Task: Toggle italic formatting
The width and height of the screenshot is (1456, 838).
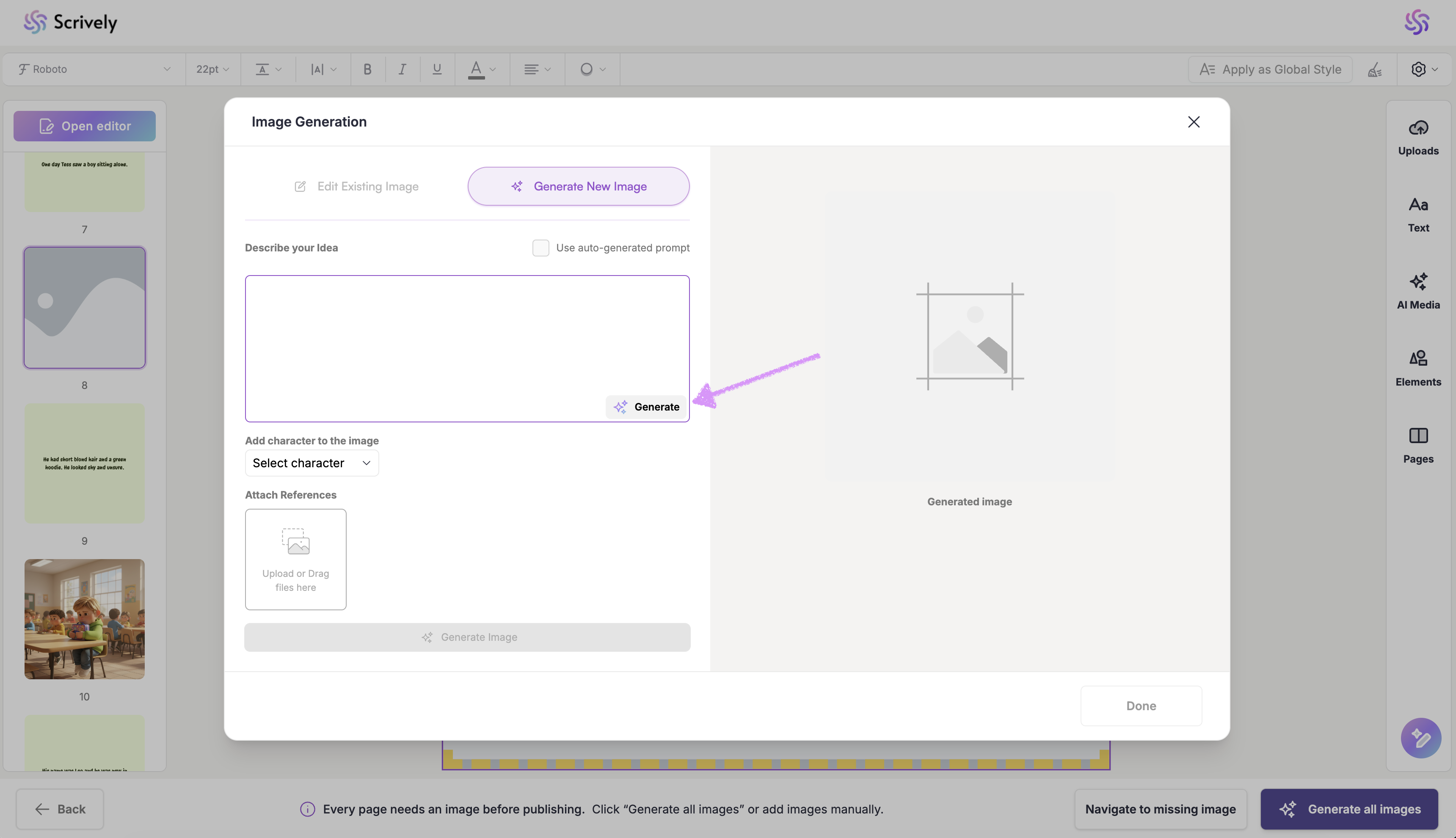Action: 402,70
